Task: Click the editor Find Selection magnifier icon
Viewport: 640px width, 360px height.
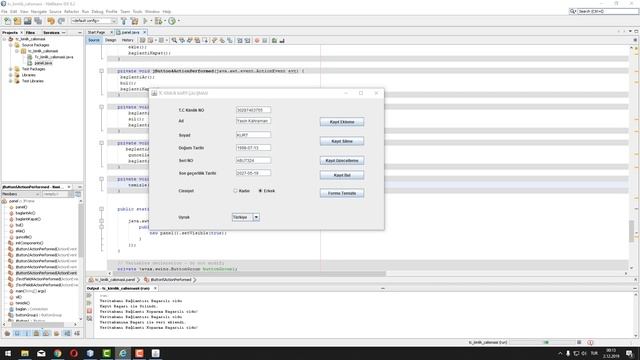Action: coord(174,40)
